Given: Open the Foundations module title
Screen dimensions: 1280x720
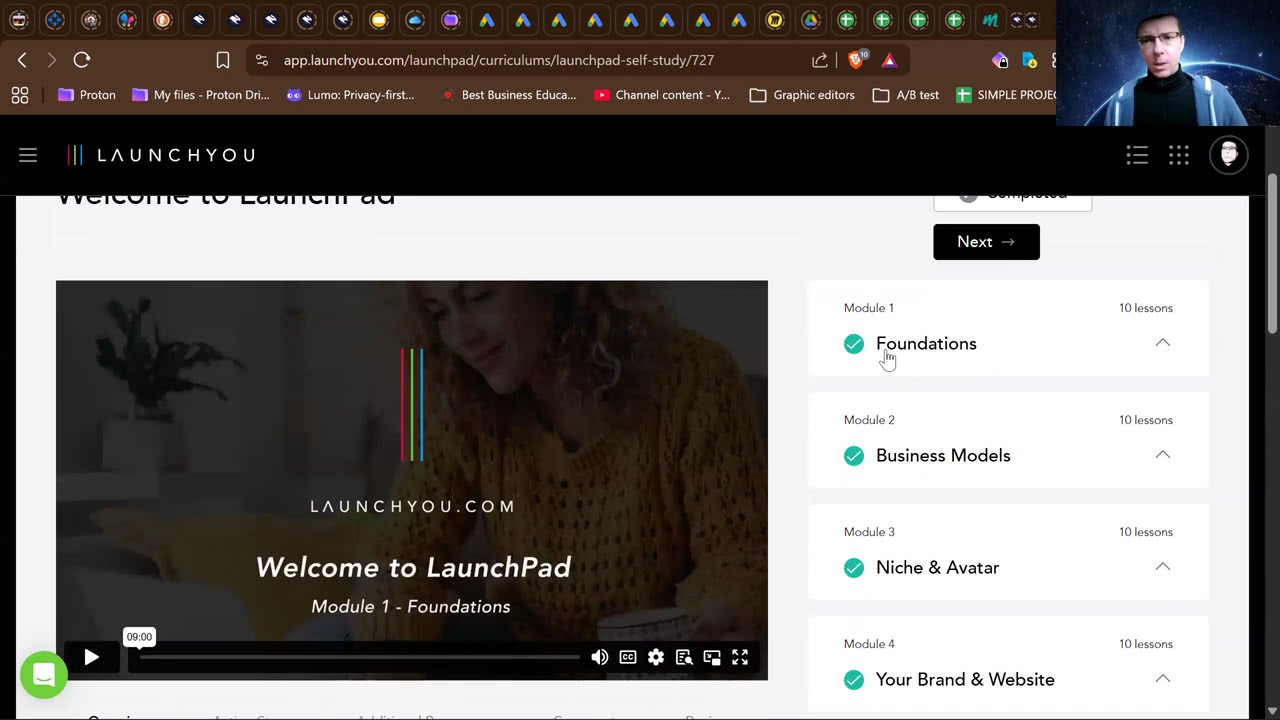Looking at the screenshot, I should pos(926,344).
